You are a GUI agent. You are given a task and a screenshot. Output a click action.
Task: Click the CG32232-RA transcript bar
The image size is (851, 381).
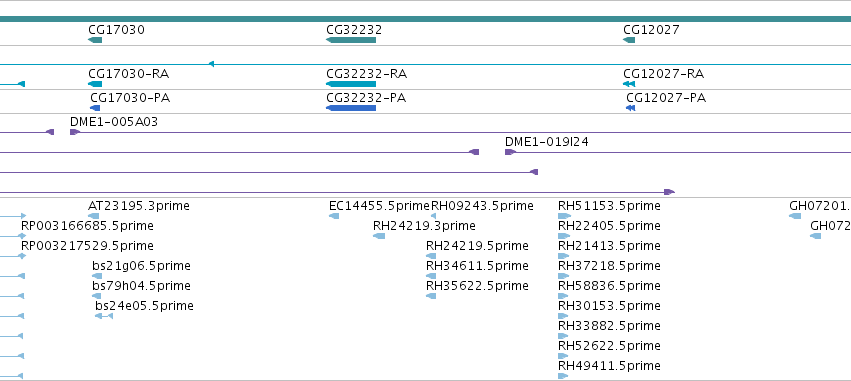point(351,84)
